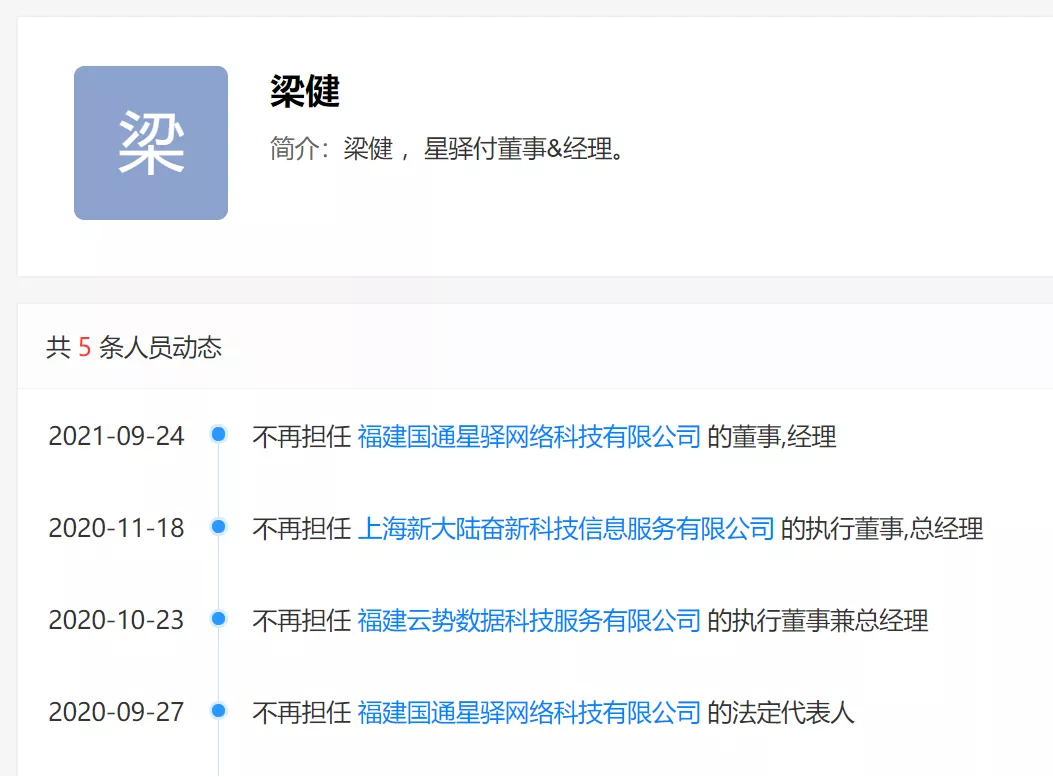The height and width of the screenshot is (777, 1053).
Task: Click the date label 2021-09-24
Action: tap(117, 436)
